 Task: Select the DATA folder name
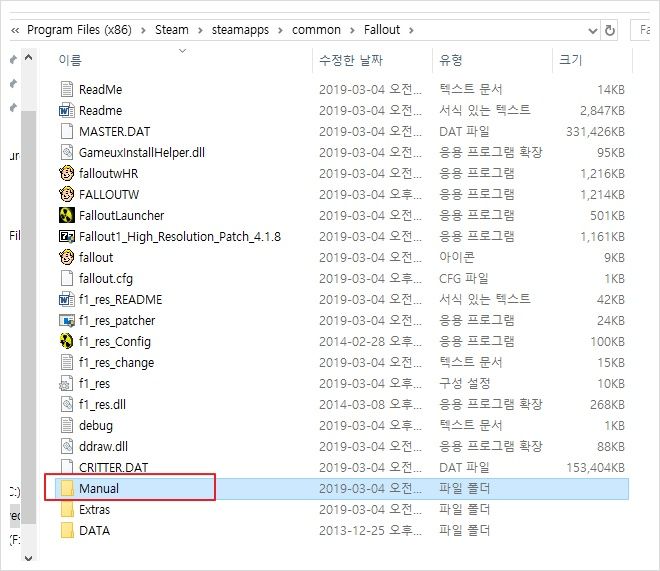tap(94, 531)
